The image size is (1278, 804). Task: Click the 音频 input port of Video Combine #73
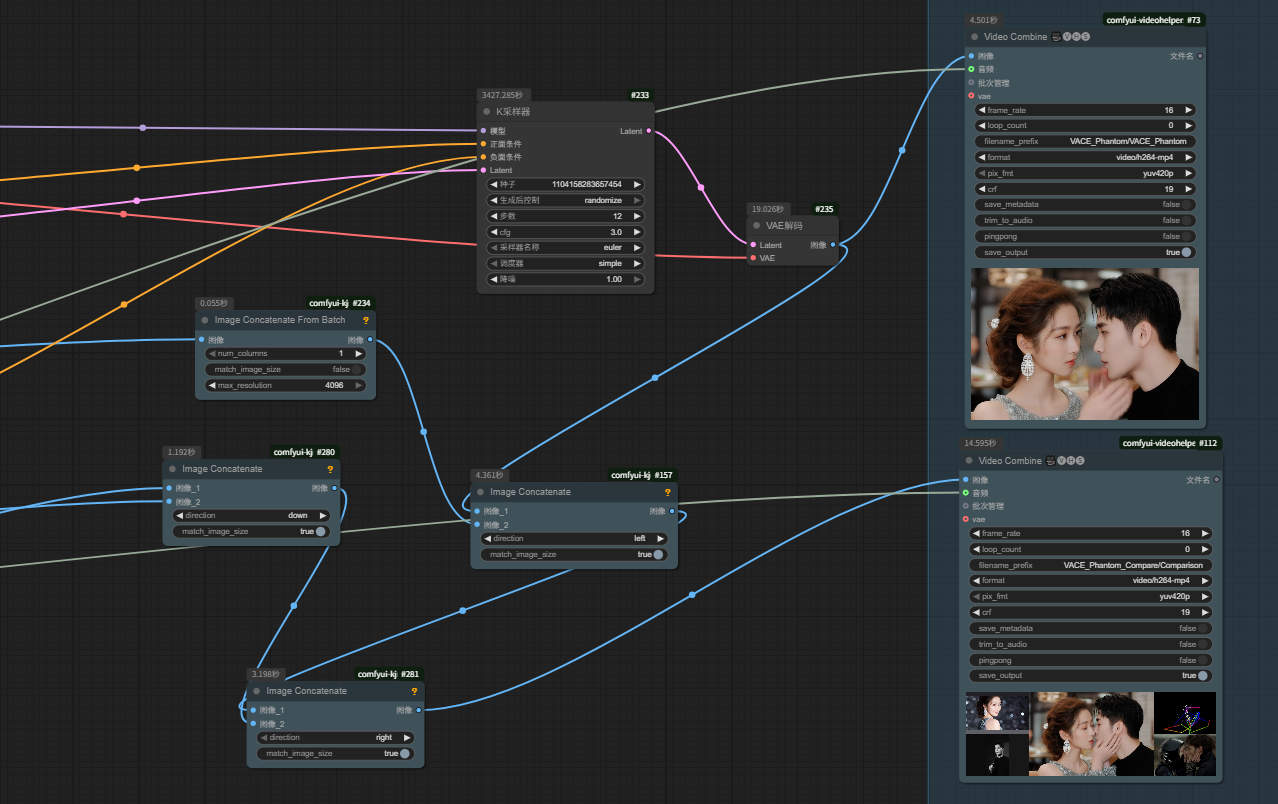970,69
